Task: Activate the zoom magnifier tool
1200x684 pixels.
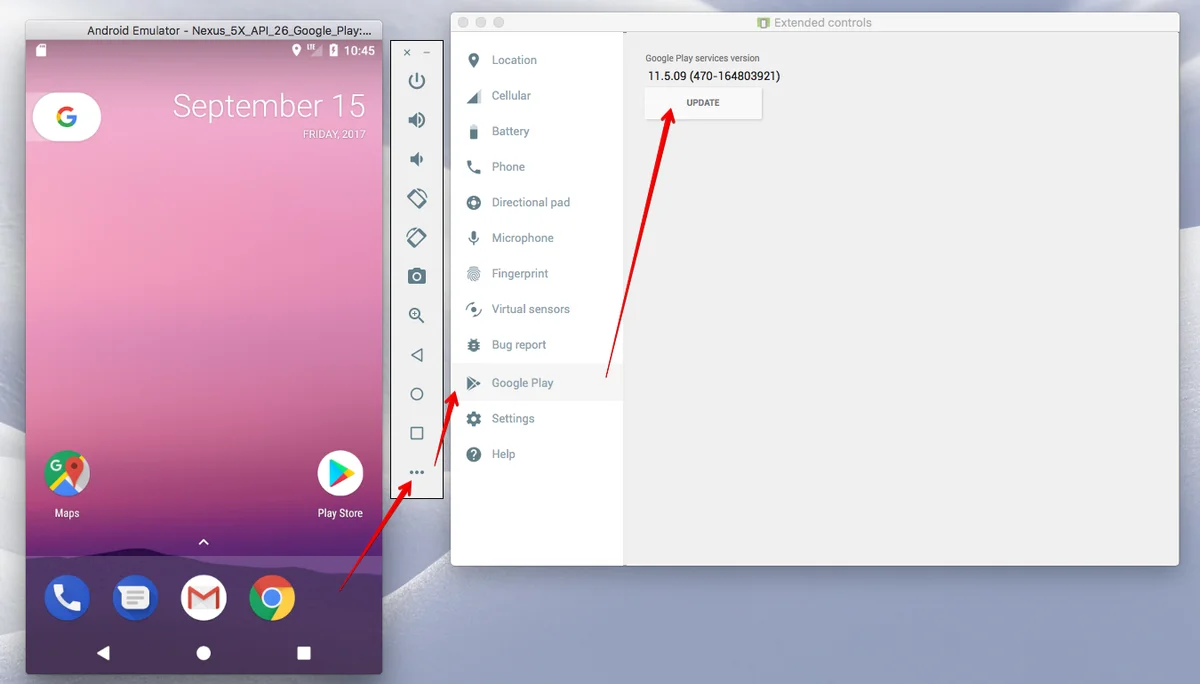Action: coord(417,315)
